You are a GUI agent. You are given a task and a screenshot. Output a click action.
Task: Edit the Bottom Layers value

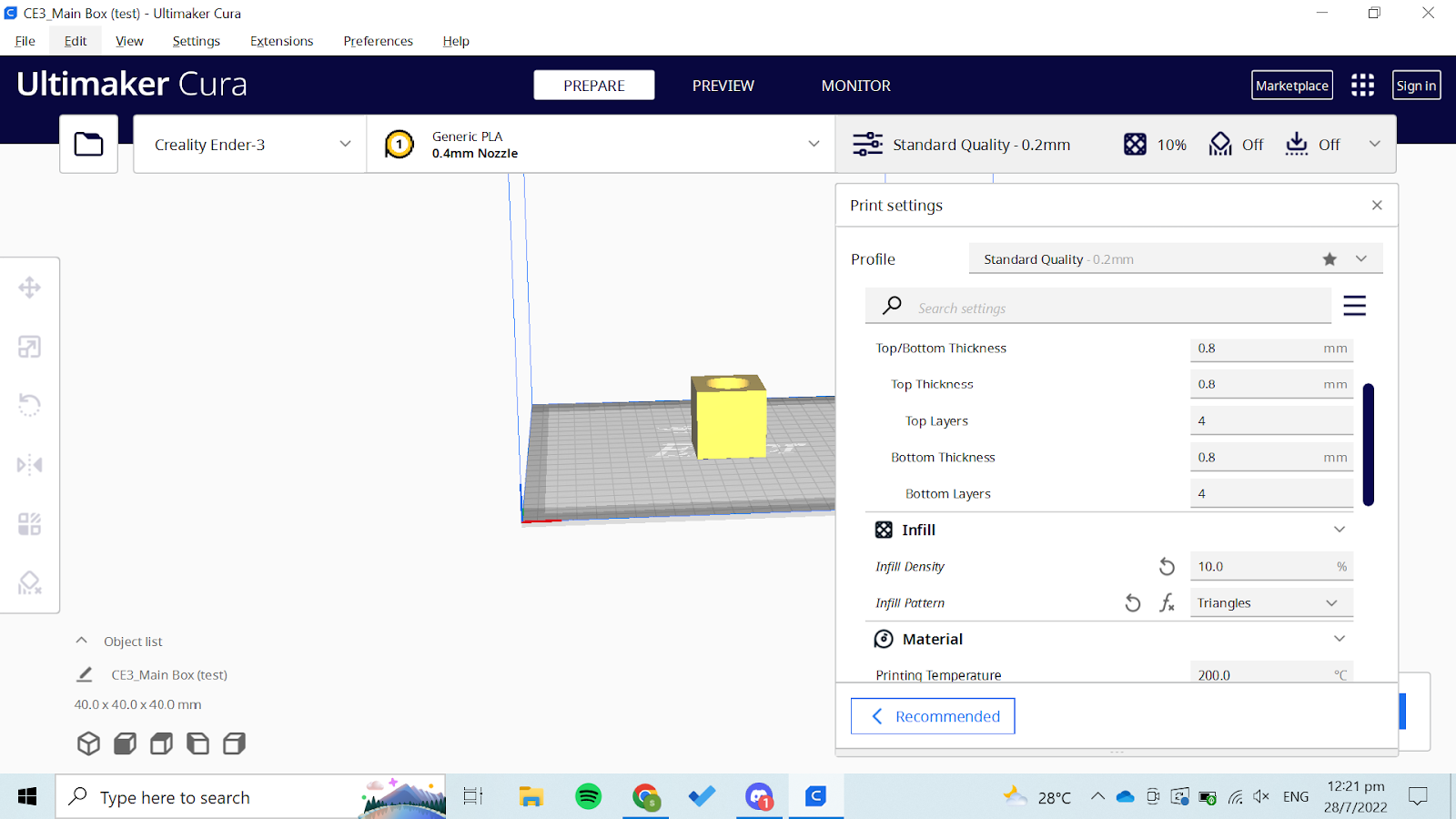(x=1271, y=493)
